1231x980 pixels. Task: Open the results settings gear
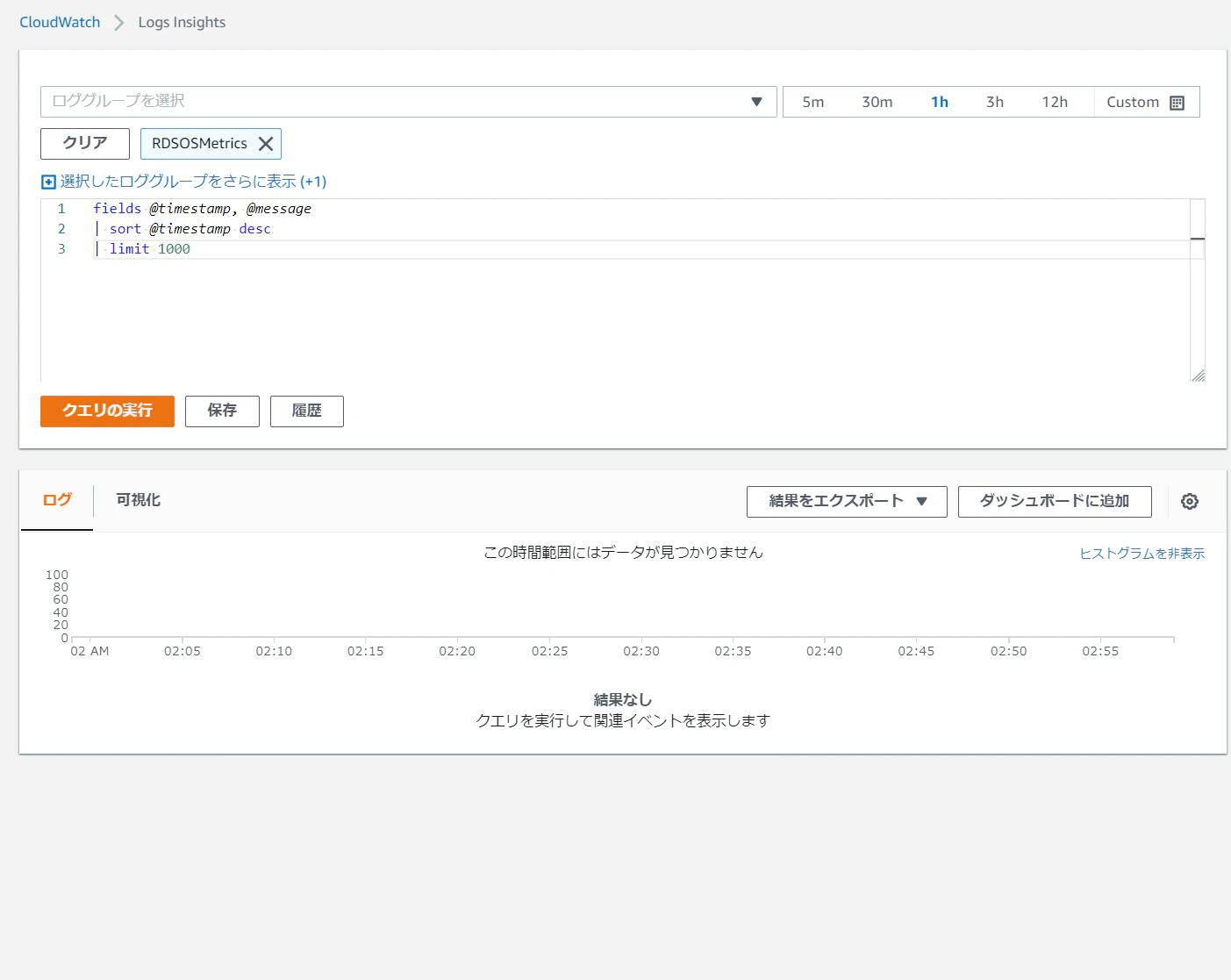(x=1190, y=501)
